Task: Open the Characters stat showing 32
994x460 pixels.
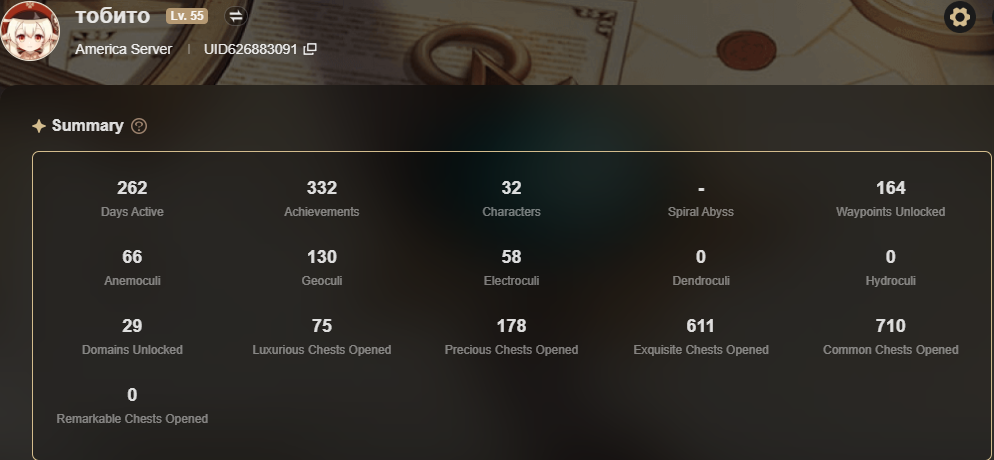Action: point(511,199)
